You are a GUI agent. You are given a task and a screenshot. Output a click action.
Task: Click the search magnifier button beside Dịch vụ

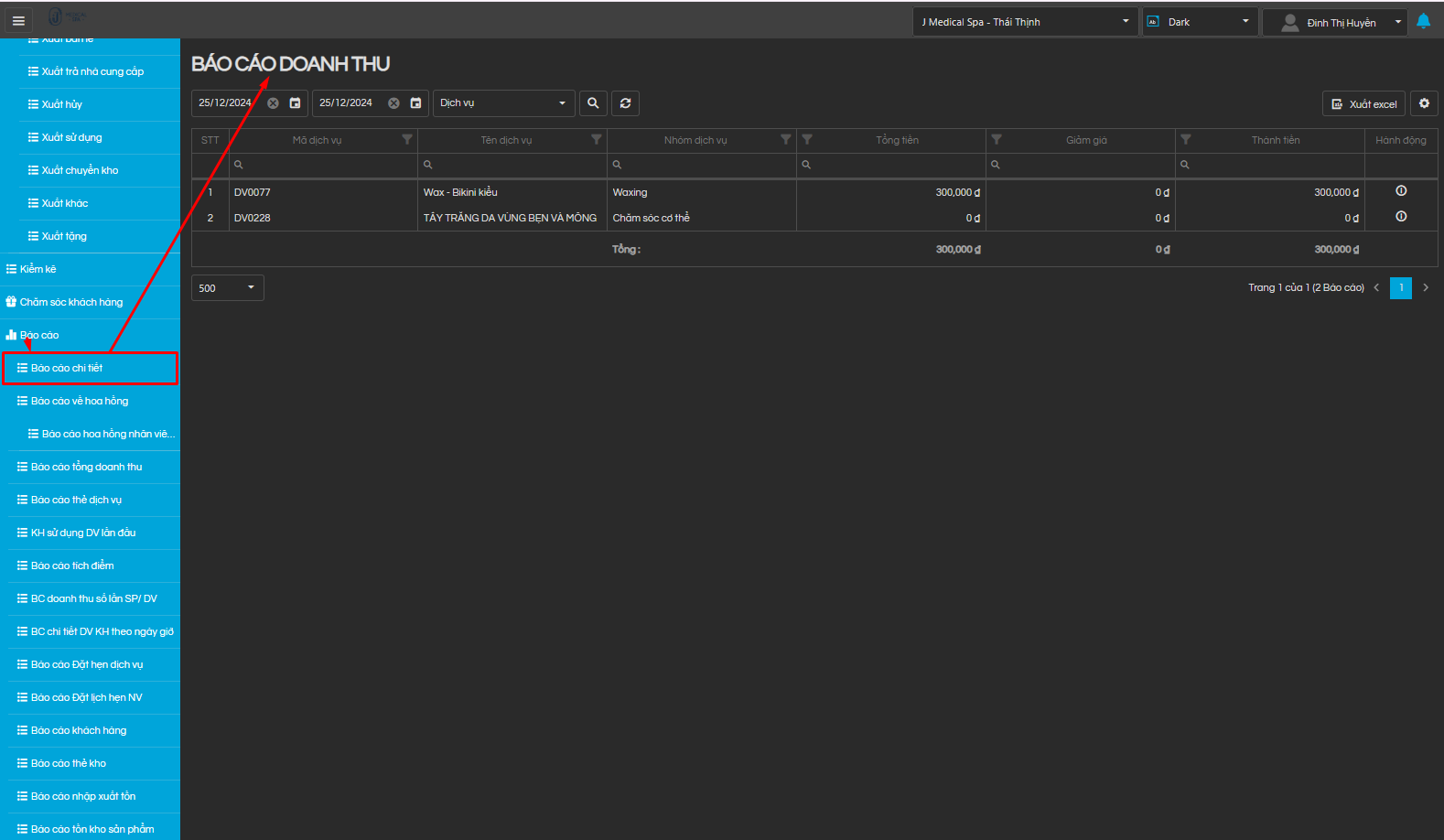(593, 103)
